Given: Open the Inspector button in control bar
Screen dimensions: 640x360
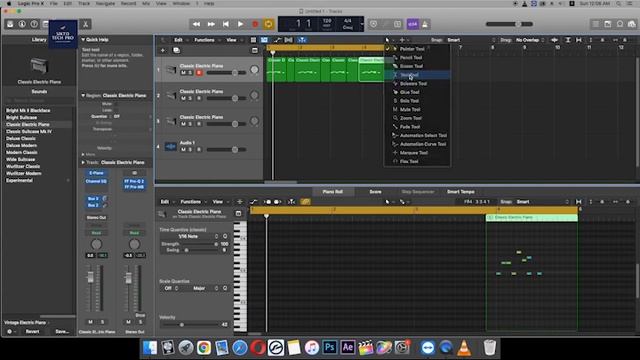Looking at the screenshot, I should pos(22,24).
